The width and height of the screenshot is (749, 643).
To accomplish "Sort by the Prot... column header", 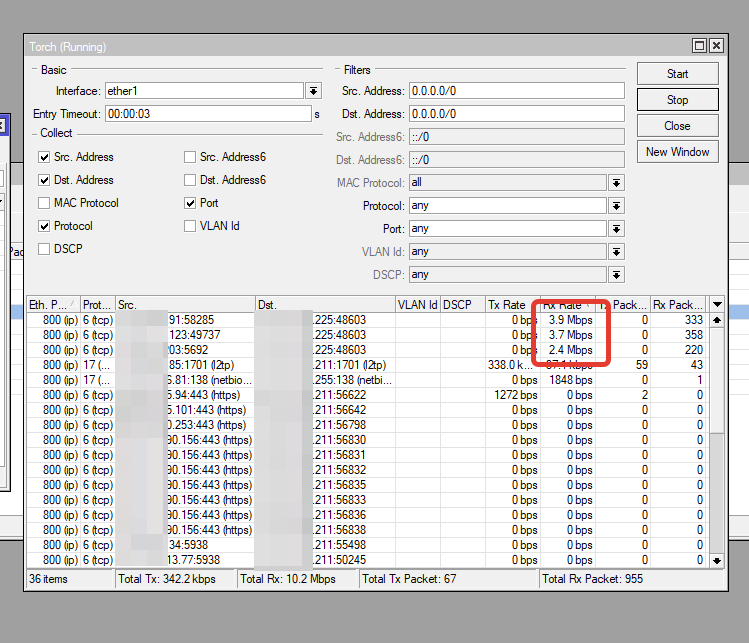I will pyautogui.click(x=97, y=305).
